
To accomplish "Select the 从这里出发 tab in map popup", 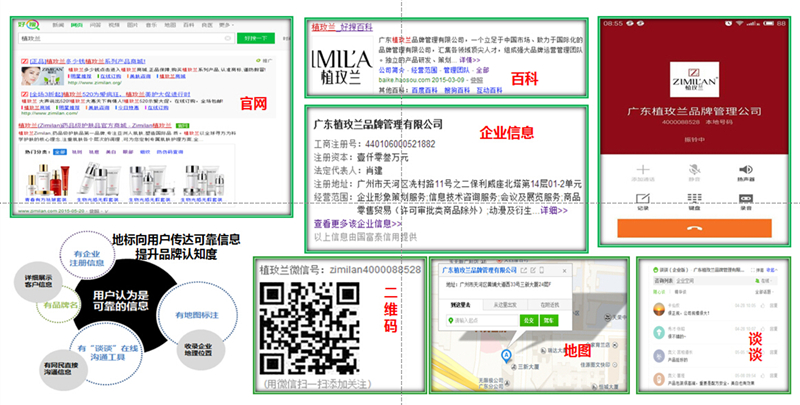I will point(505,305).
